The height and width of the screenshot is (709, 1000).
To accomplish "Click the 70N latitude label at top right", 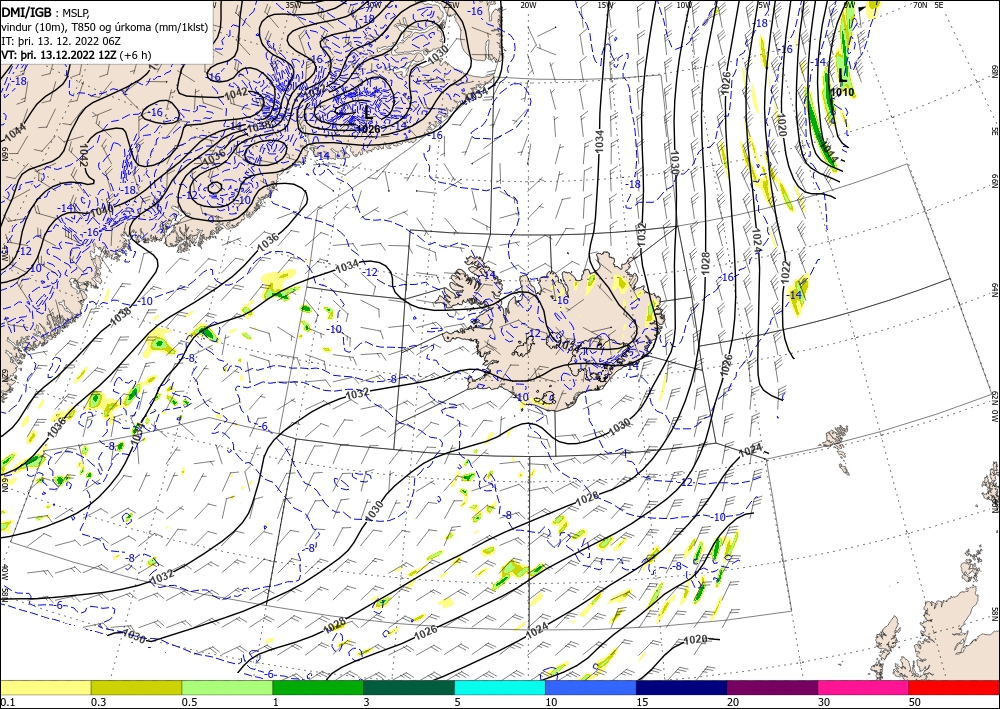I will pos(920,5).
